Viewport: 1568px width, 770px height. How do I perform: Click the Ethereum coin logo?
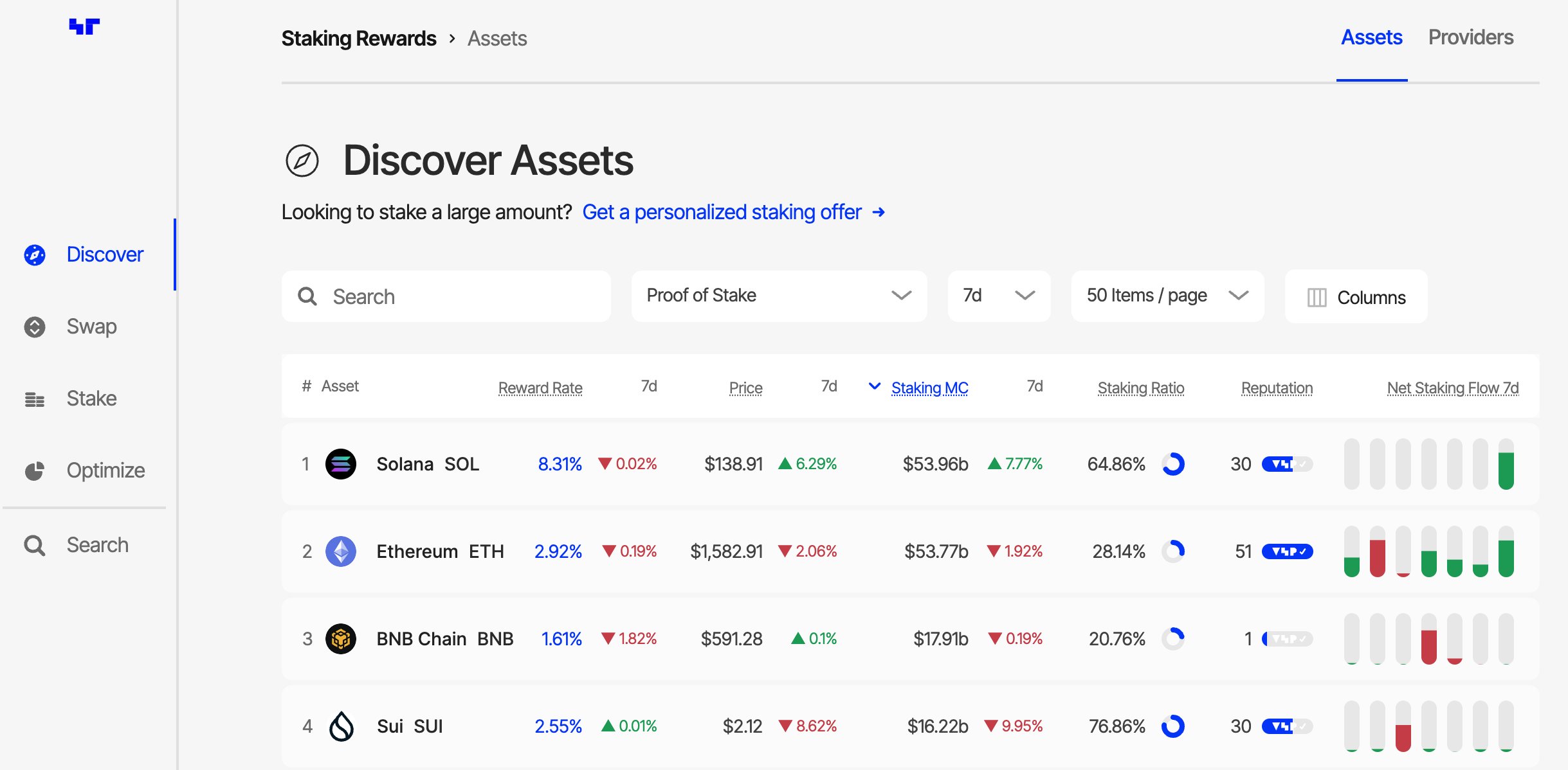pos(341,551)
